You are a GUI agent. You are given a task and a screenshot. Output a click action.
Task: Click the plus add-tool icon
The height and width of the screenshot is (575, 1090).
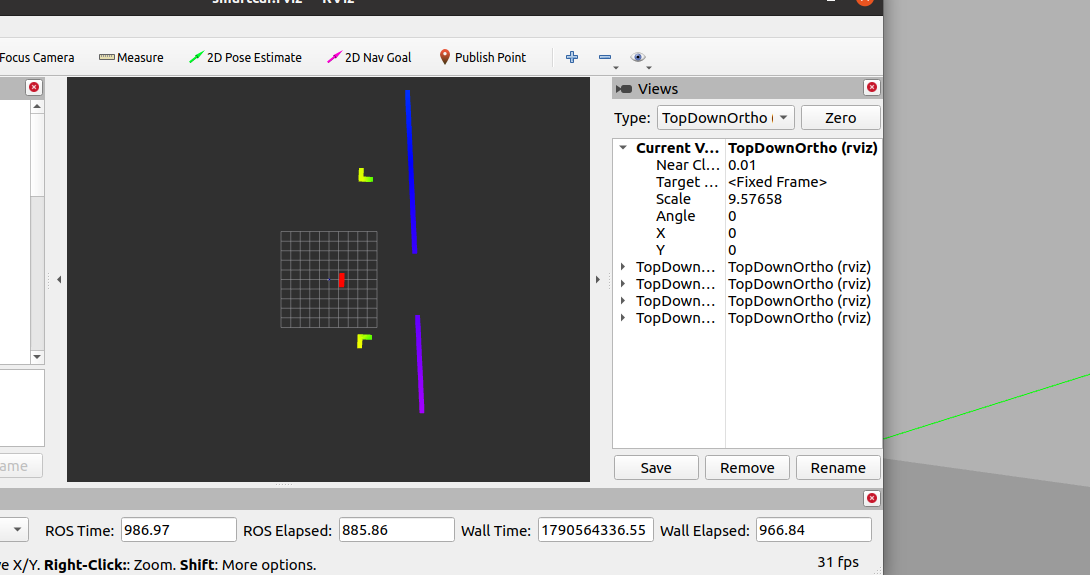tap(572, 57)
